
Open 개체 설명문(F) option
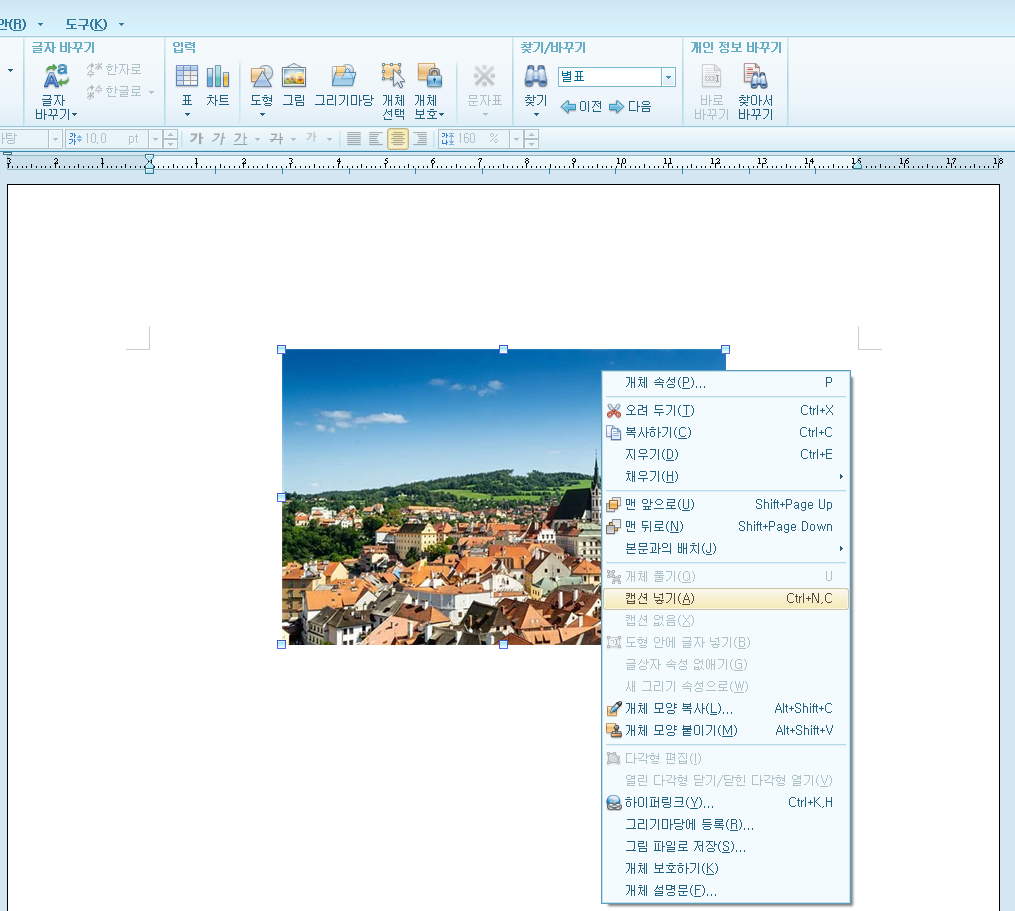[x=726, y=890]
